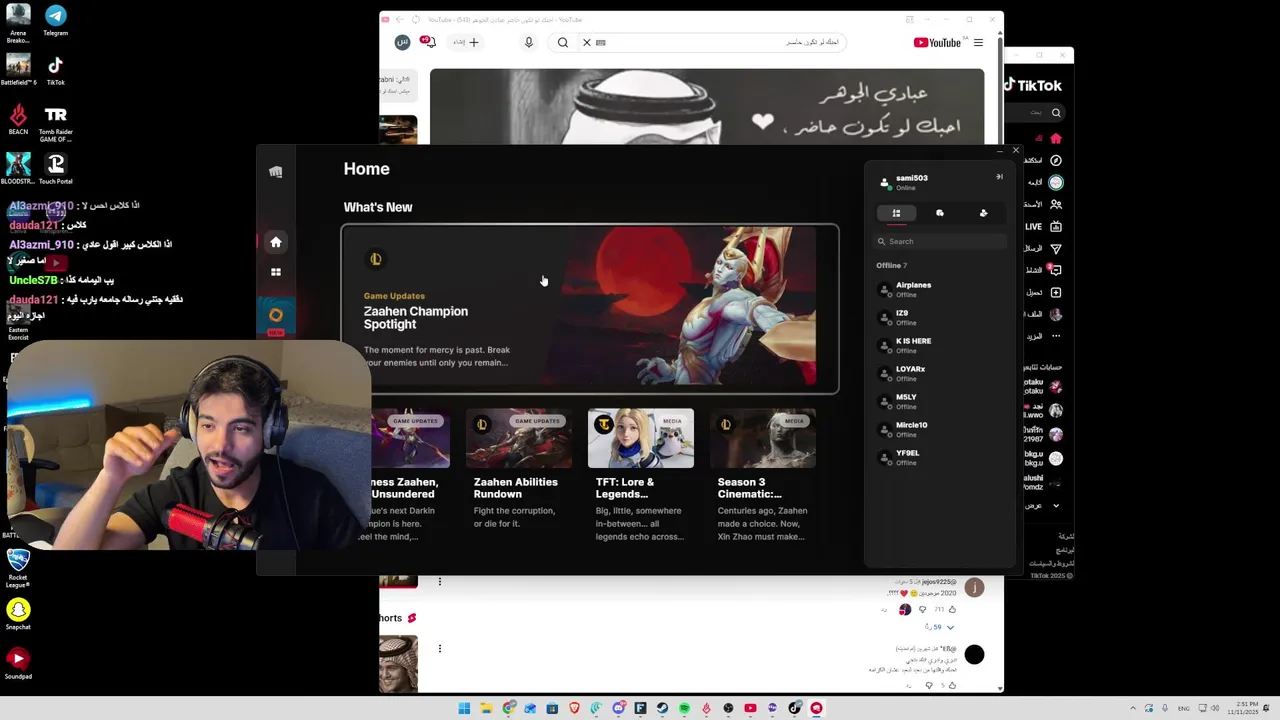Click the TikTok home icon in sidebar
Viewport: 1280px width, 720px height.
(1056, 138)
